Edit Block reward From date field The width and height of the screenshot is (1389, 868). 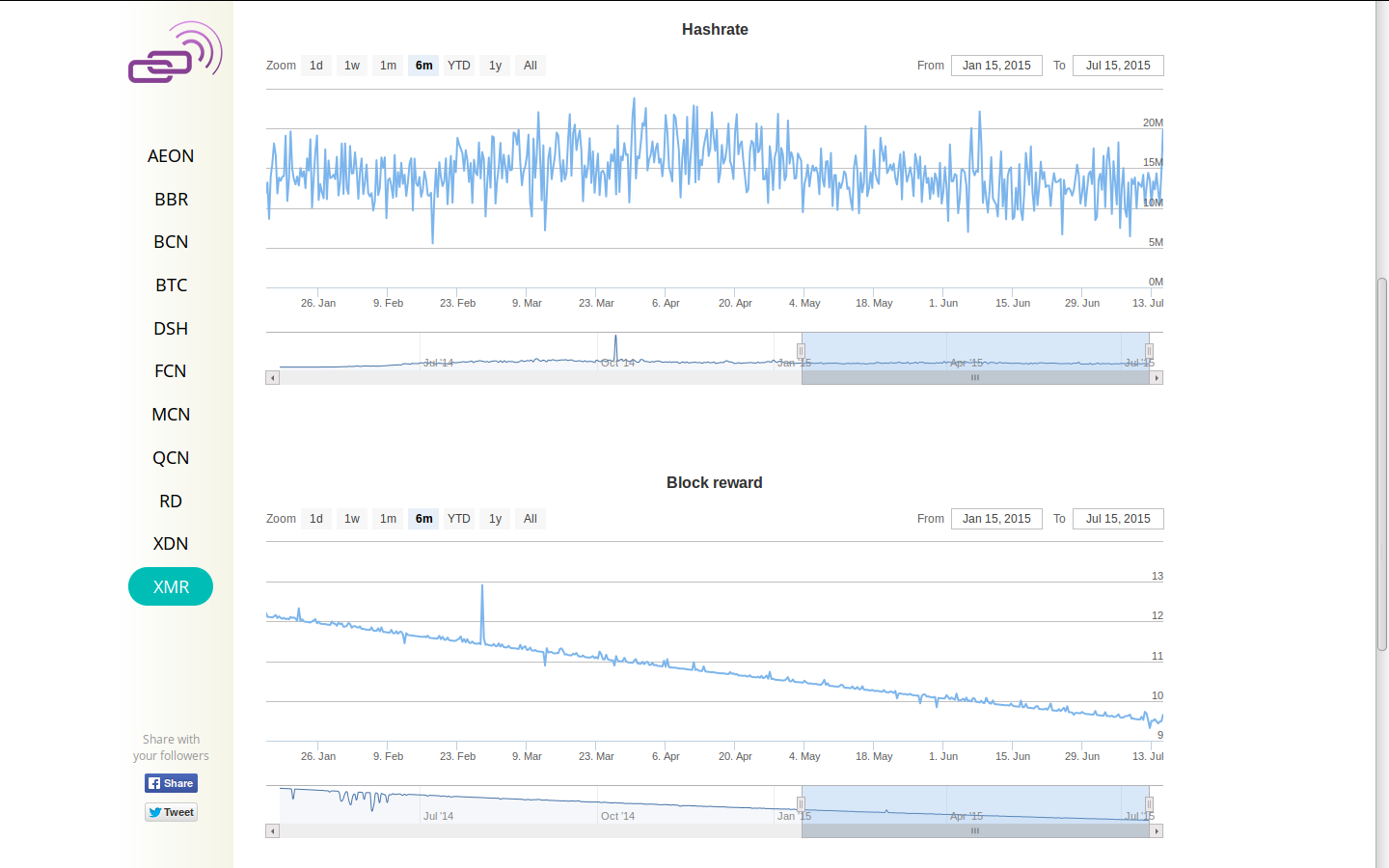[996, 519]
